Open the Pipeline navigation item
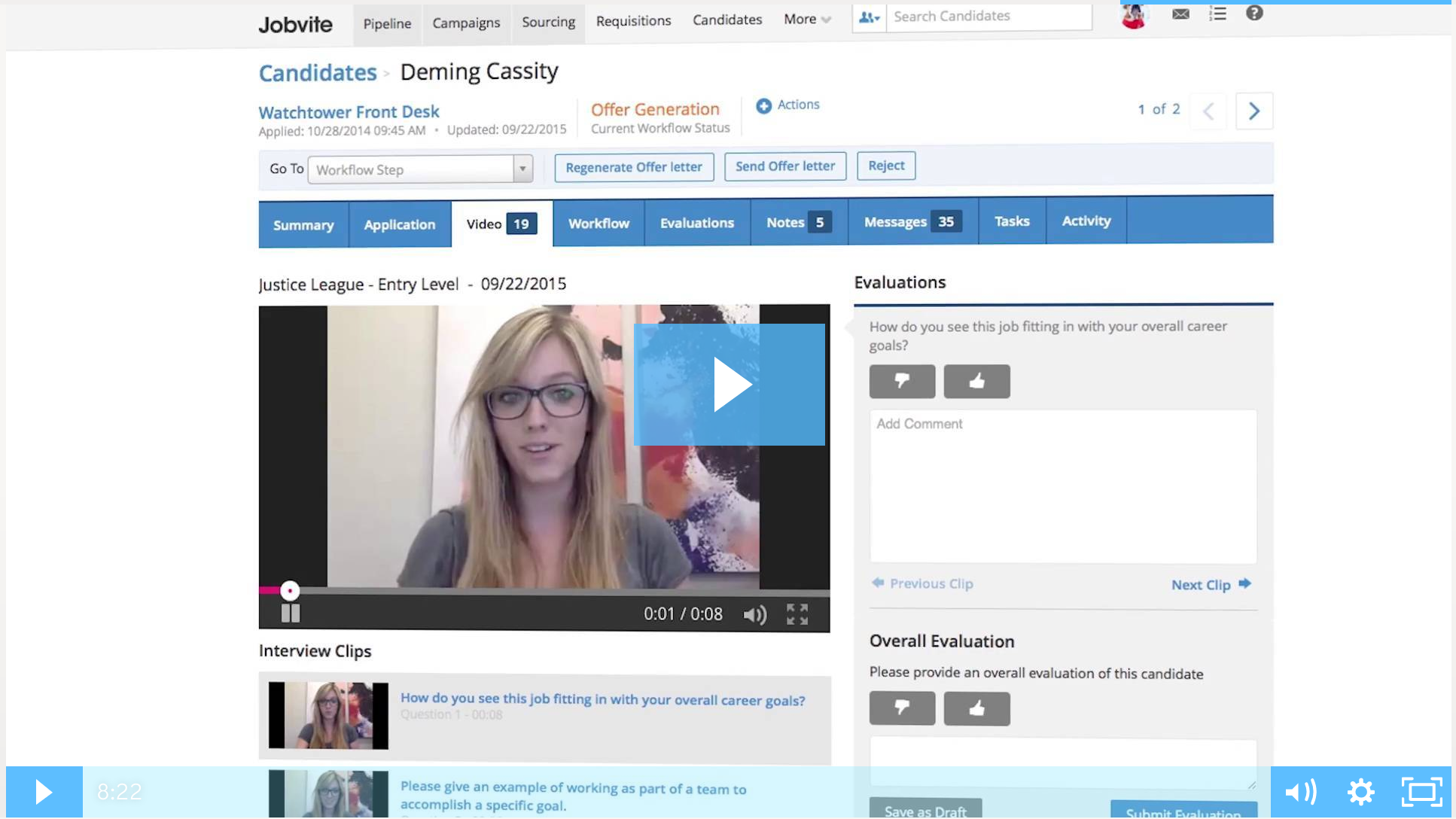 click(387, 24)
